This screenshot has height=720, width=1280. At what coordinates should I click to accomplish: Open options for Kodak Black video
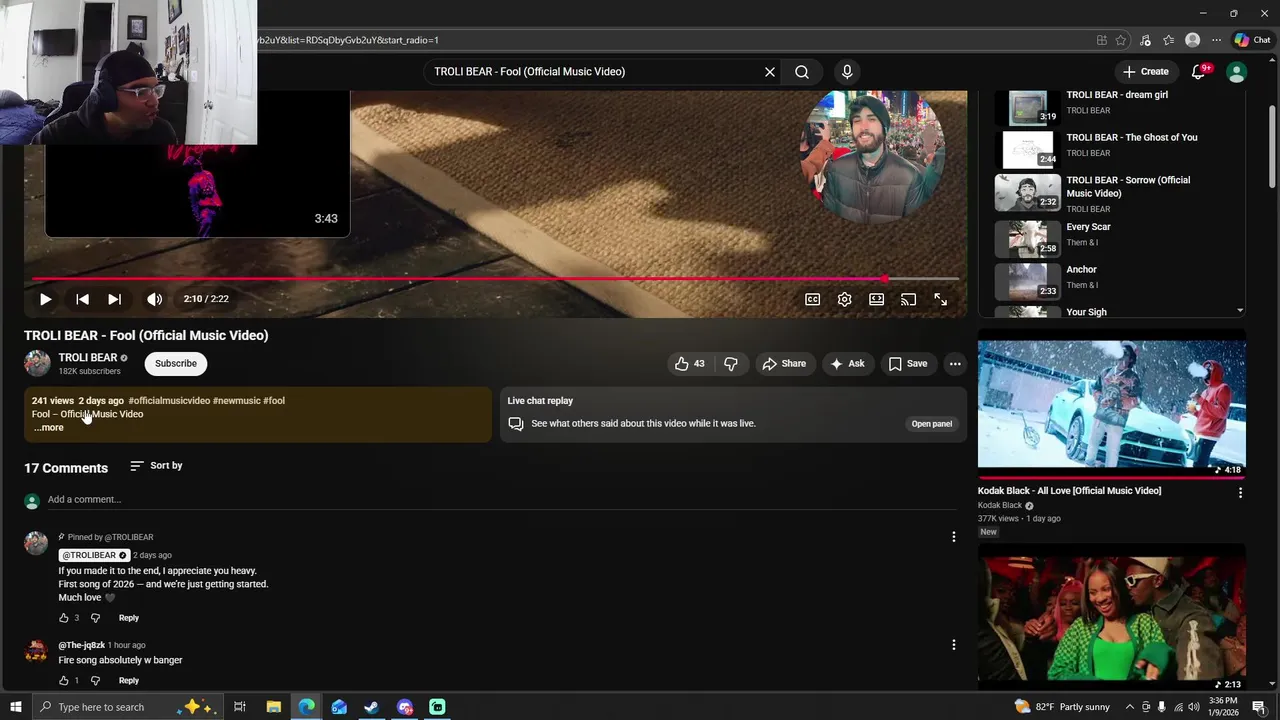(1240, 493)
